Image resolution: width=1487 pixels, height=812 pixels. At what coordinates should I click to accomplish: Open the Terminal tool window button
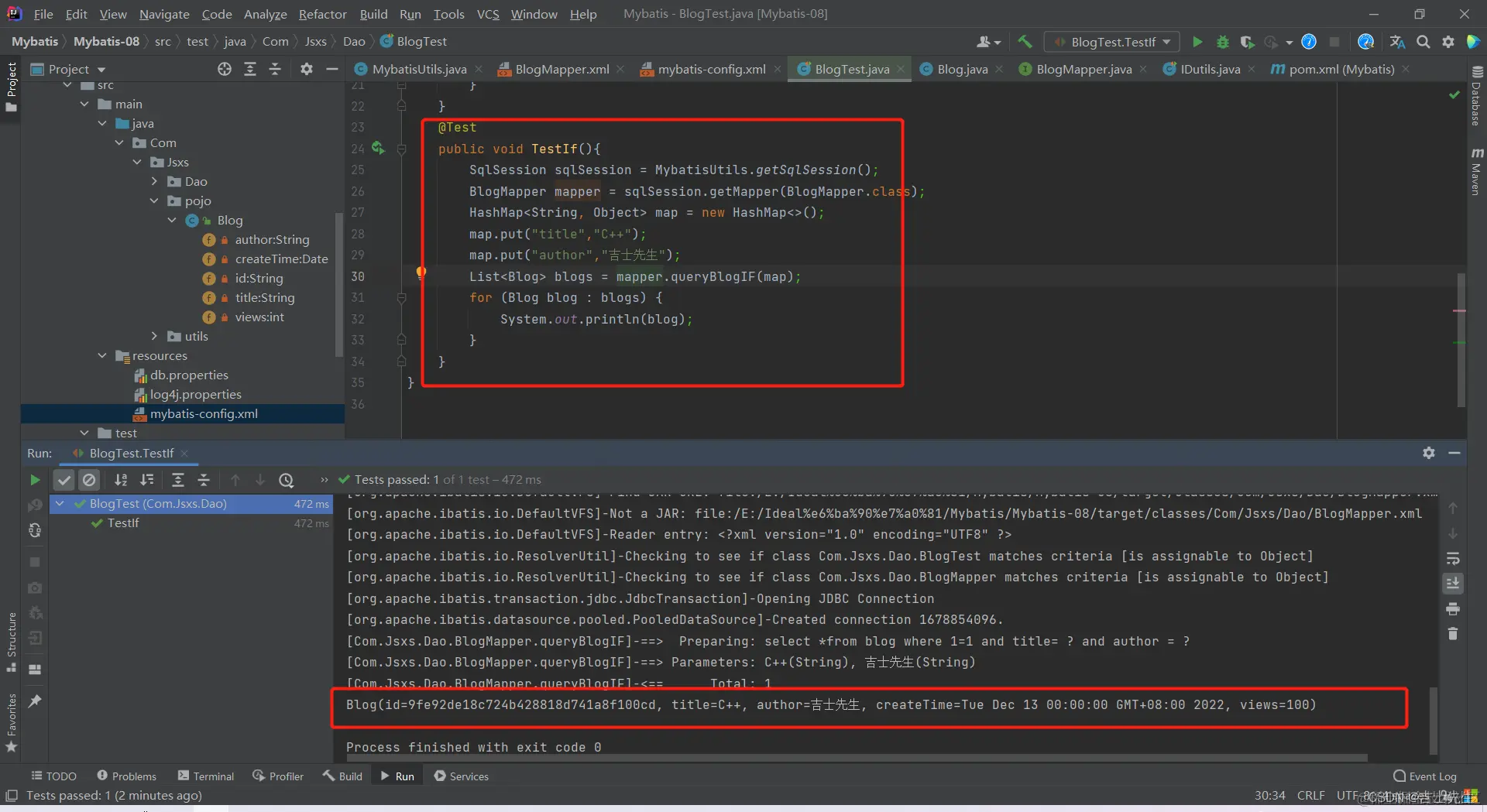point(206,776)
